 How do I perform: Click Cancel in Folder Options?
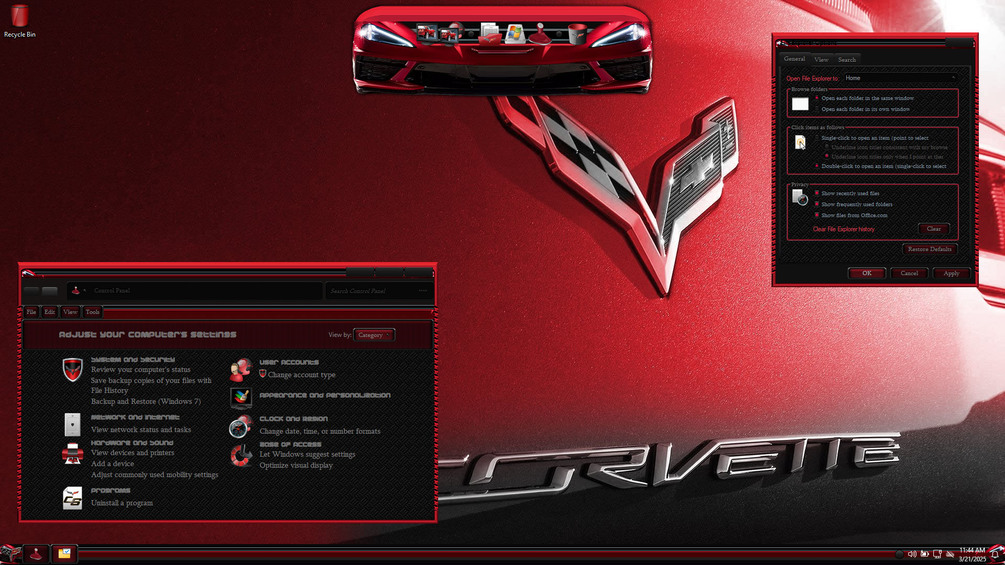(909, 273)
